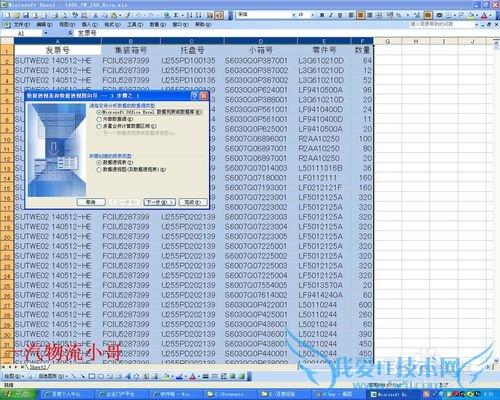Open the Paste options dropdown arrow
The image size is (500, 400).
click(x=120, y=15)
